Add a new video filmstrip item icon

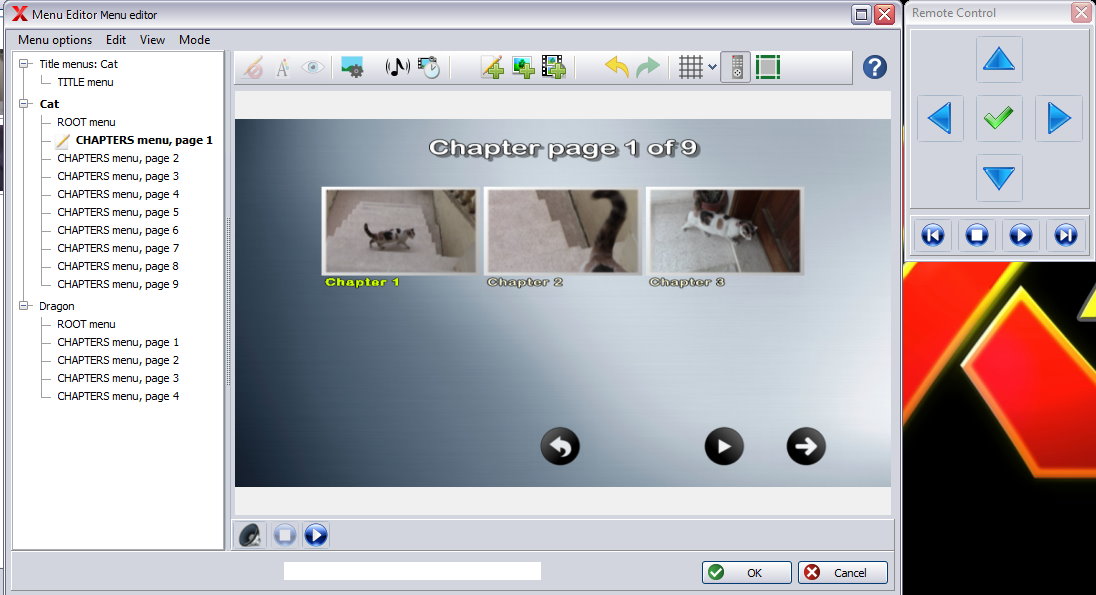[x=553, y=68]
